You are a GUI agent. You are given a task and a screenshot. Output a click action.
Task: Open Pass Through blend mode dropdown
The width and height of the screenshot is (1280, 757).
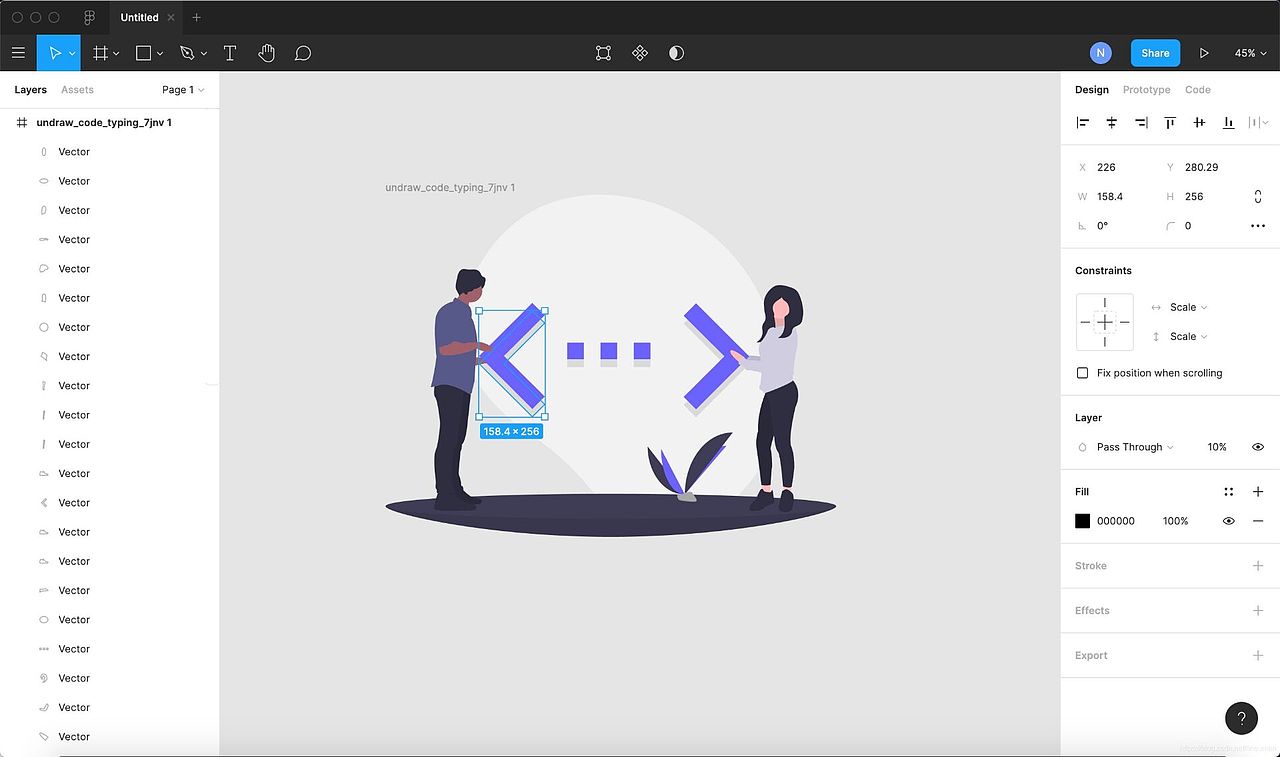(x=1135, y=447)
